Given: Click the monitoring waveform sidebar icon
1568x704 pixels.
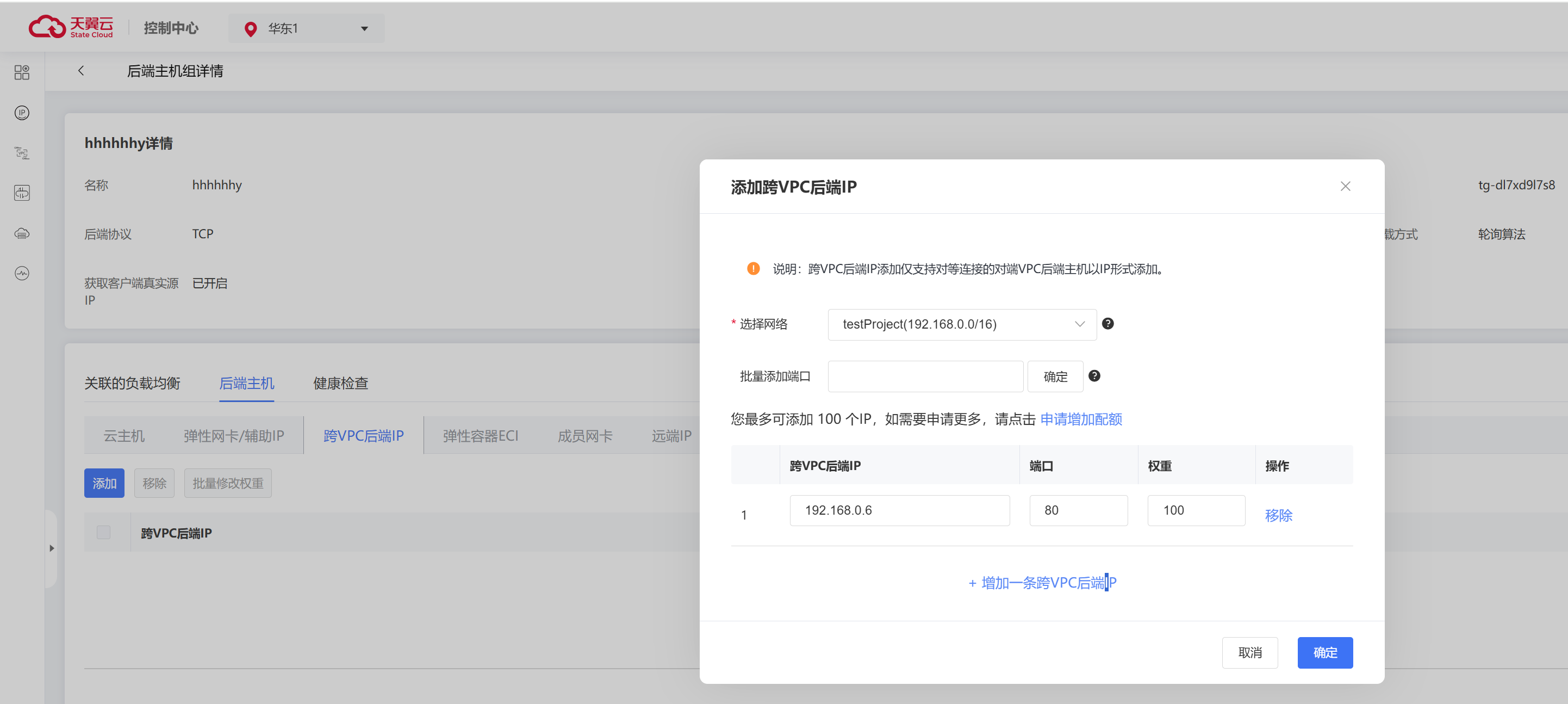Looking at the screenshot, I should tap(22, 274).
